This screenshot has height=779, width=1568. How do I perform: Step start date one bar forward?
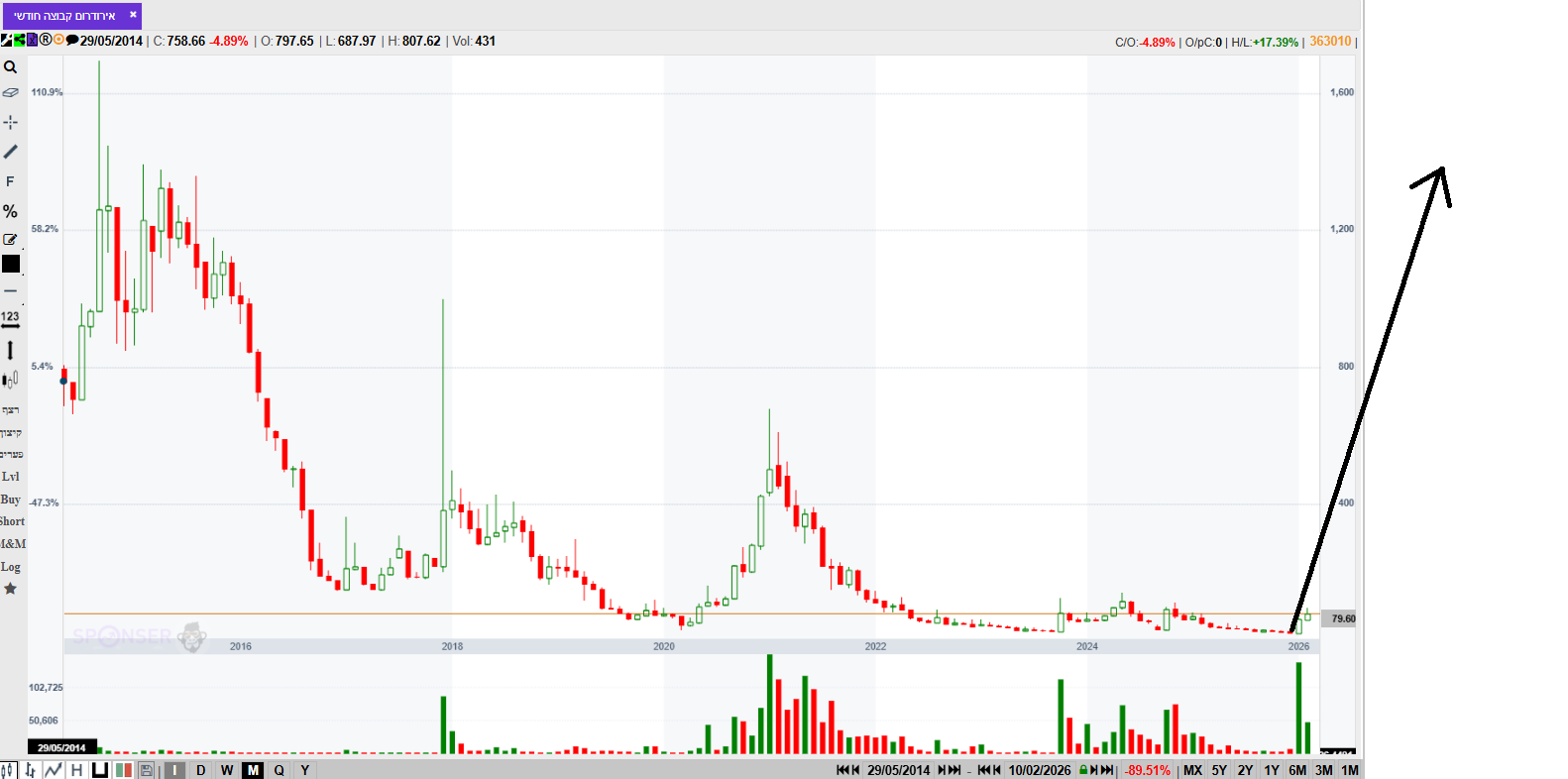click(x=942, y=770)
